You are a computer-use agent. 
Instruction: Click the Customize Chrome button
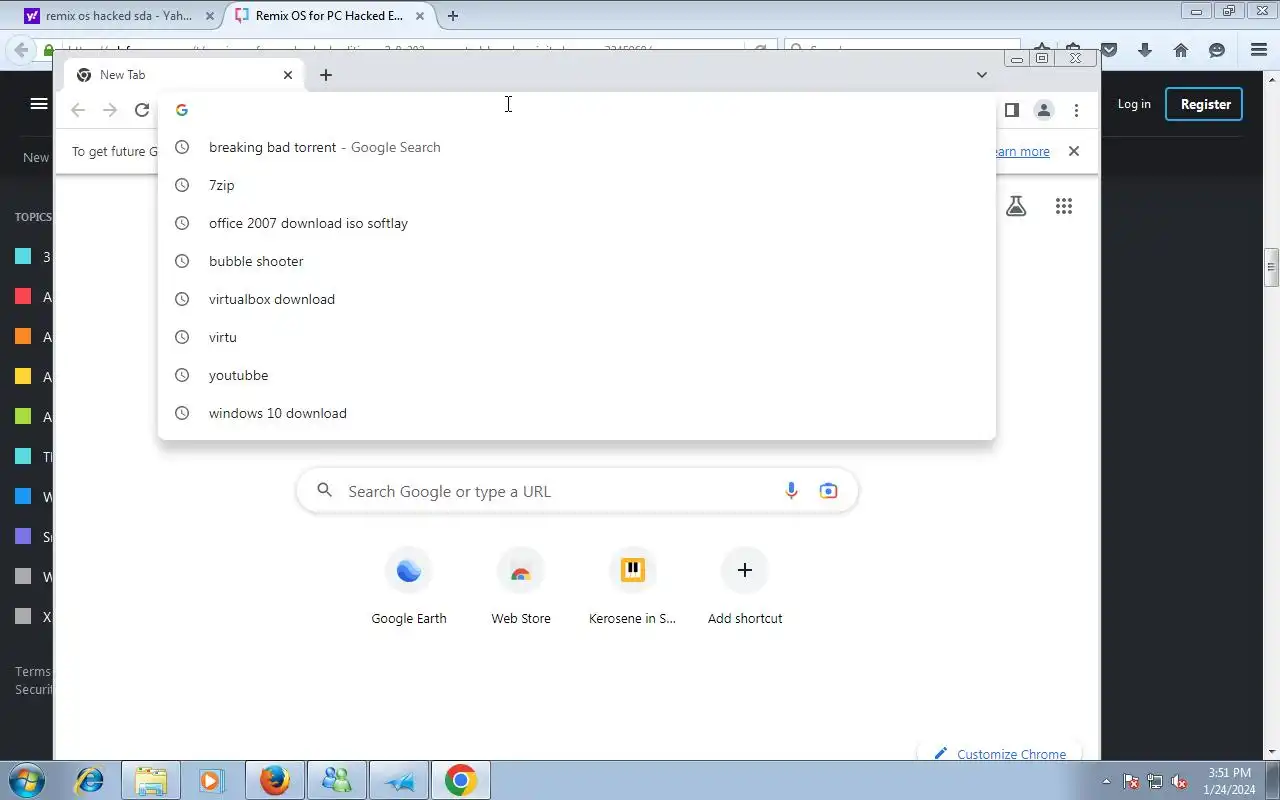pyautogui.click(x=1001, y=754)
